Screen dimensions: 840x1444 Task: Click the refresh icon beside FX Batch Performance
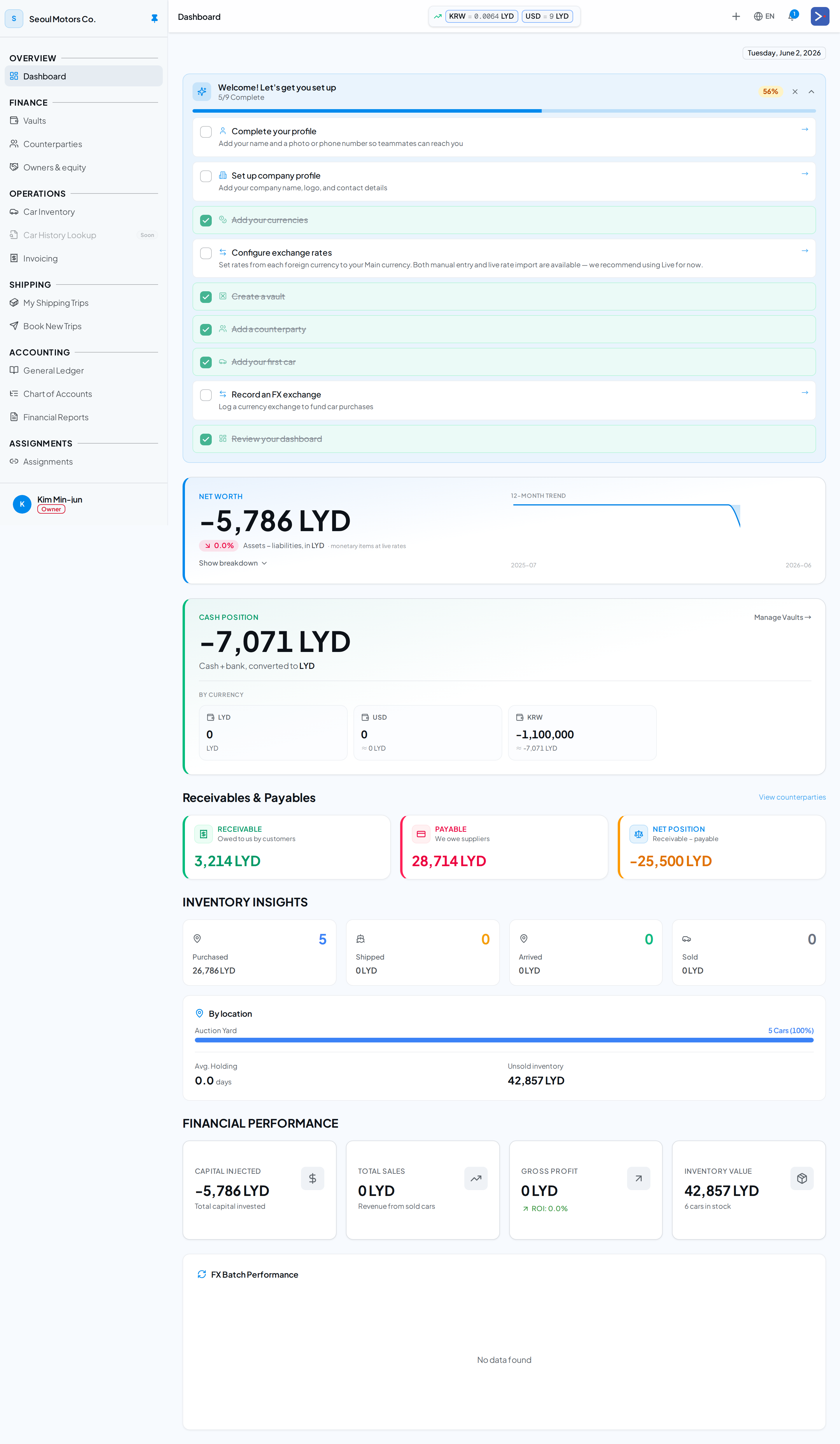(202, 1274)
